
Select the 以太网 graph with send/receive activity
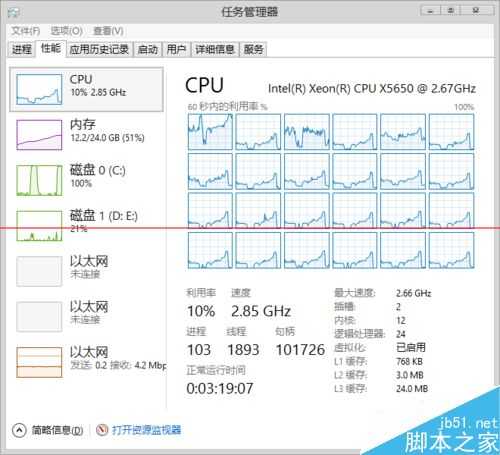39,362
